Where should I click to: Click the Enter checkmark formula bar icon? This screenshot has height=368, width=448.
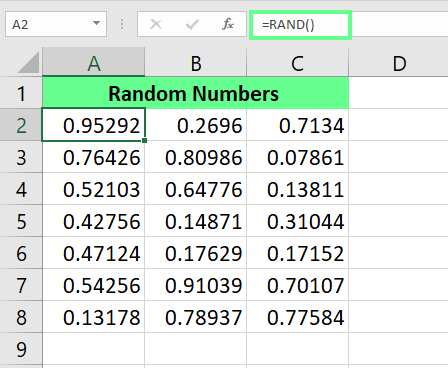[x=192, y=24]
